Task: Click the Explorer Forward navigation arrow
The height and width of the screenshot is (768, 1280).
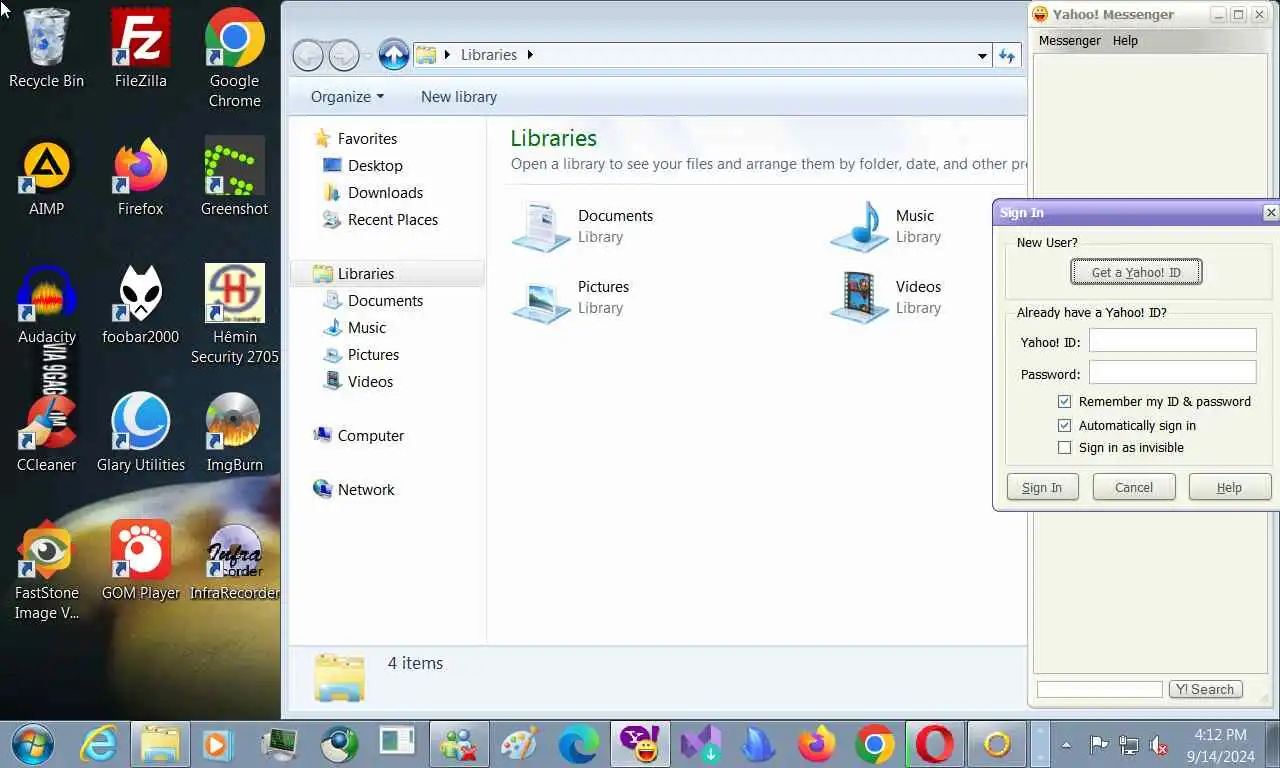Action: [343, 55]
